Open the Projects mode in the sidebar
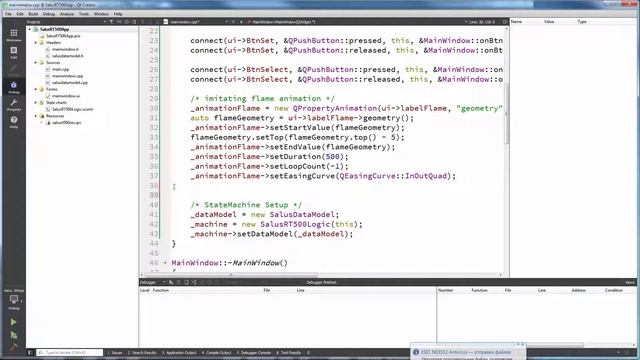Screen dimensions: 640x360 pyautogui.click(x=13, y=104)
